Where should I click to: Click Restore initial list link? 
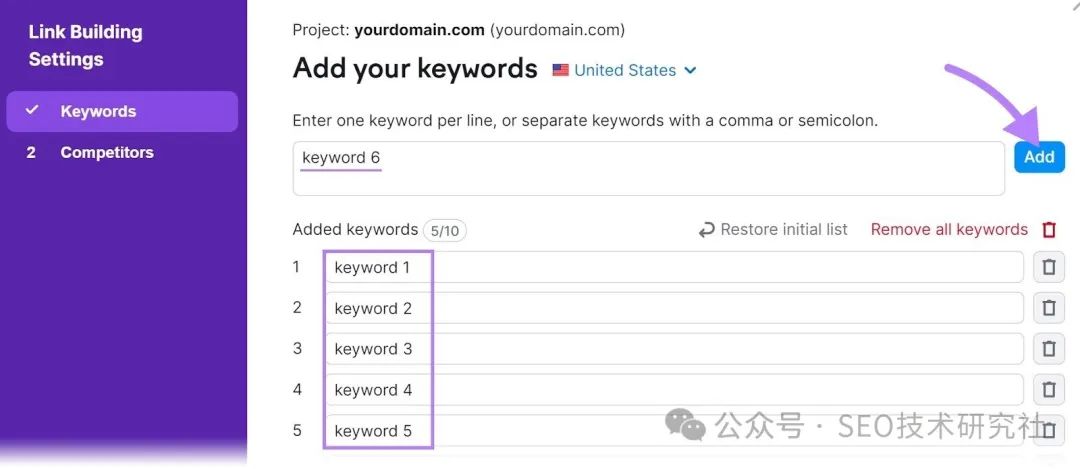(x=783, y=230)
